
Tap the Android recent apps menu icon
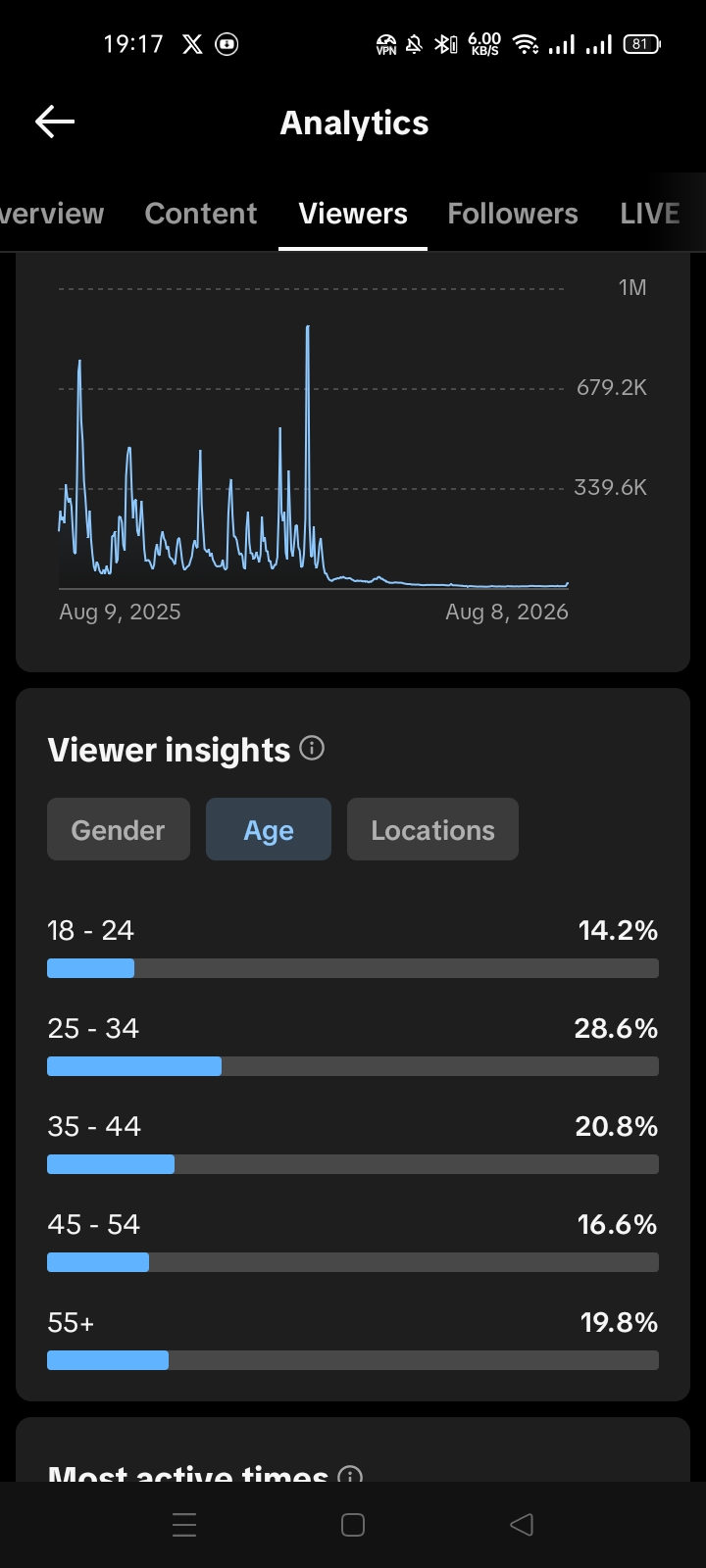click(184, 1525)
